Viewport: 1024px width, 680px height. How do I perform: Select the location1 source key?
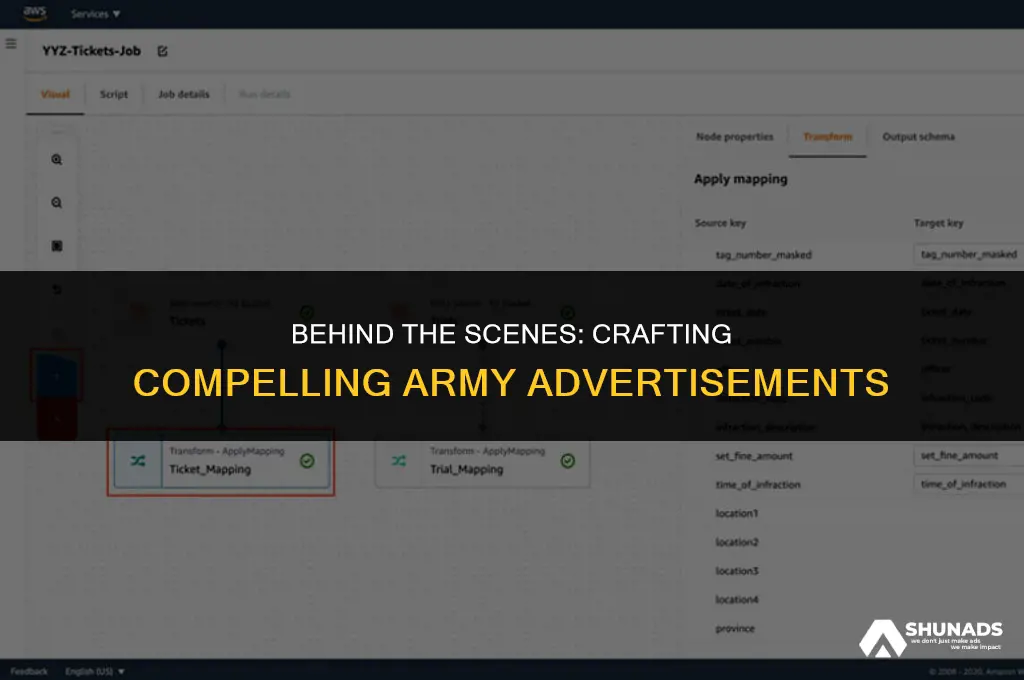pos(737,513)
